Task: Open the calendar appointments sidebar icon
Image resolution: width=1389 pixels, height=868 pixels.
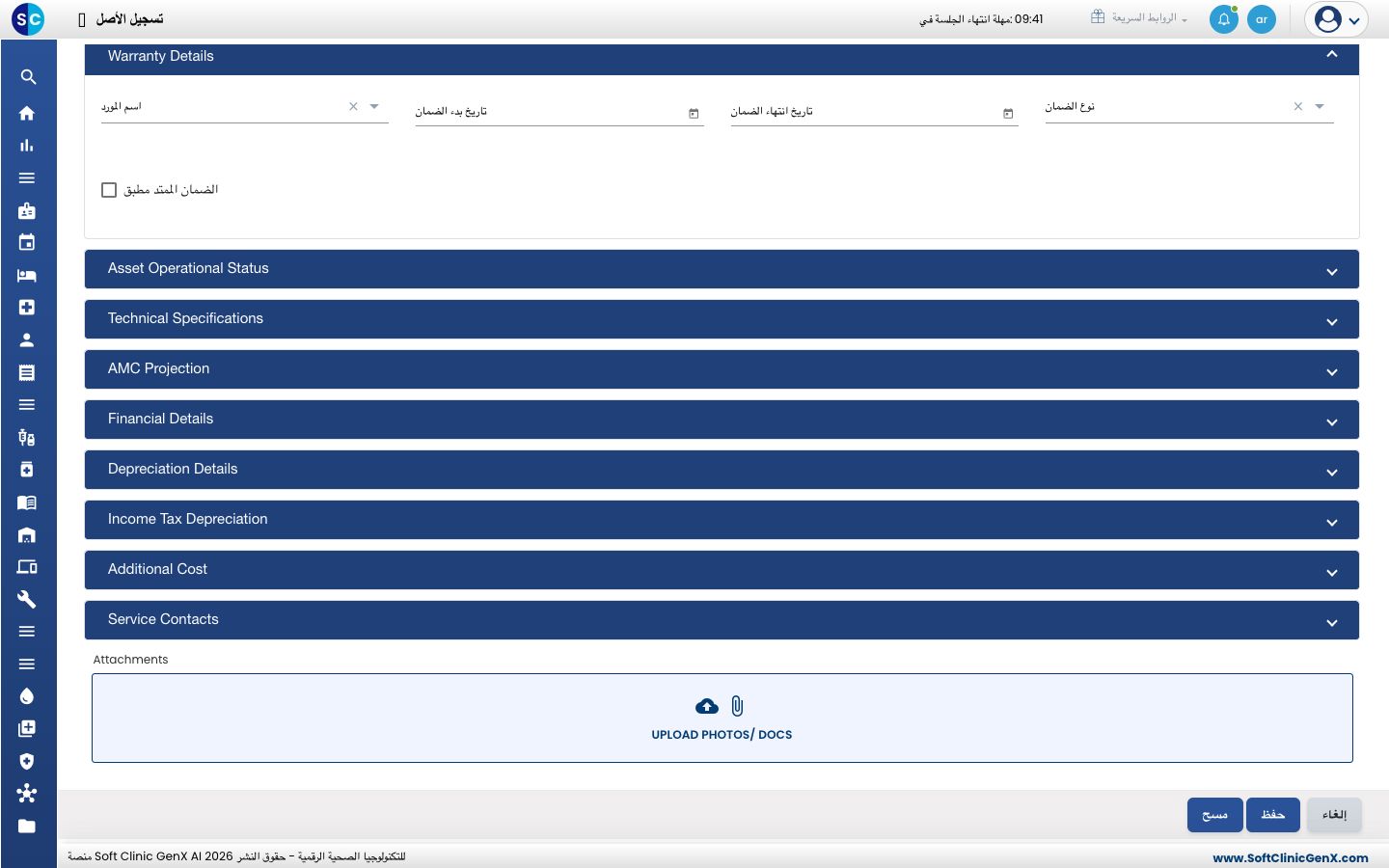Action: [x=27, y=242]
